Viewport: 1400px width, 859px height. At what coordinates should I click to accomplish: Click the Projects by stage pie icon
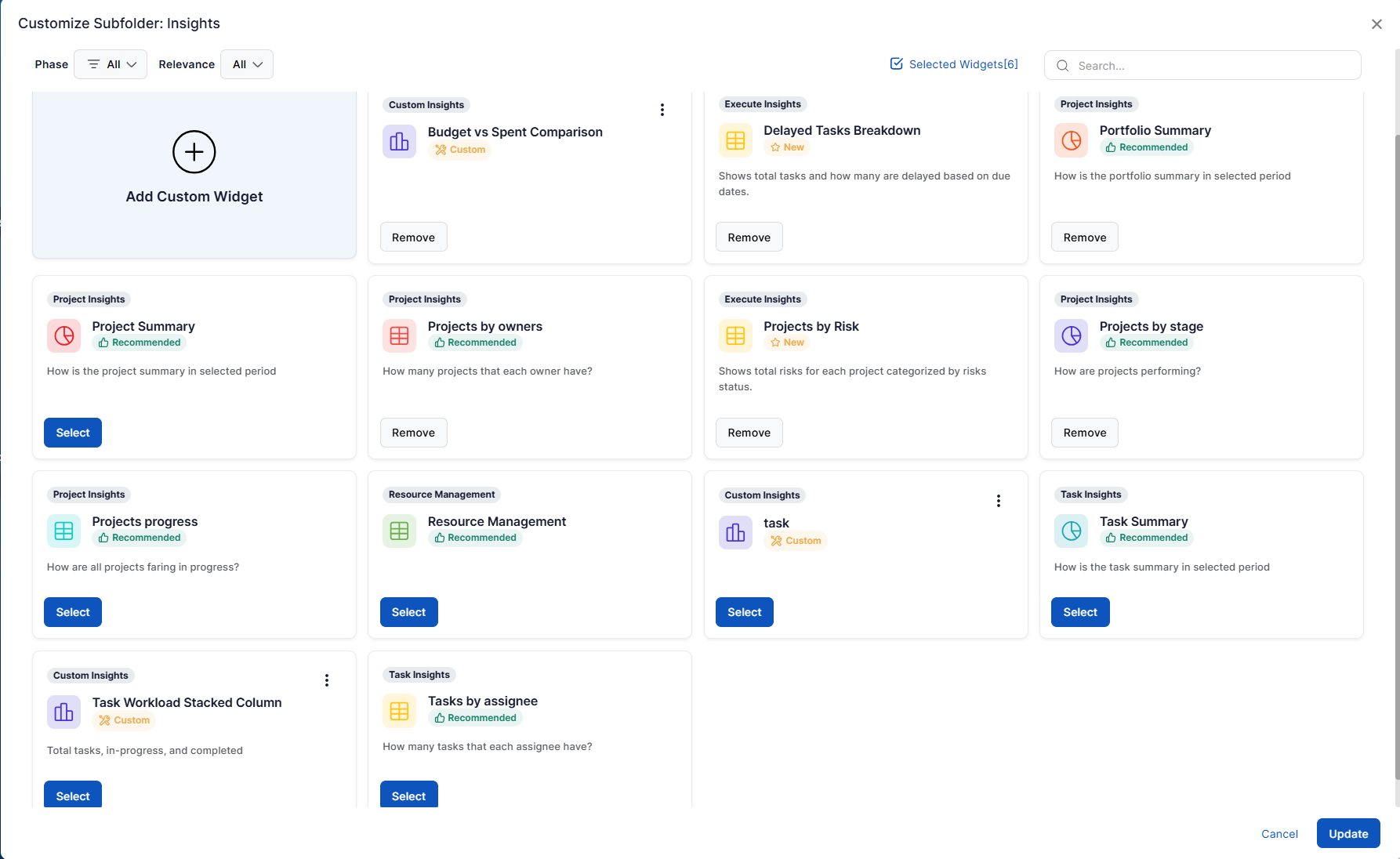pos(1071,336)
